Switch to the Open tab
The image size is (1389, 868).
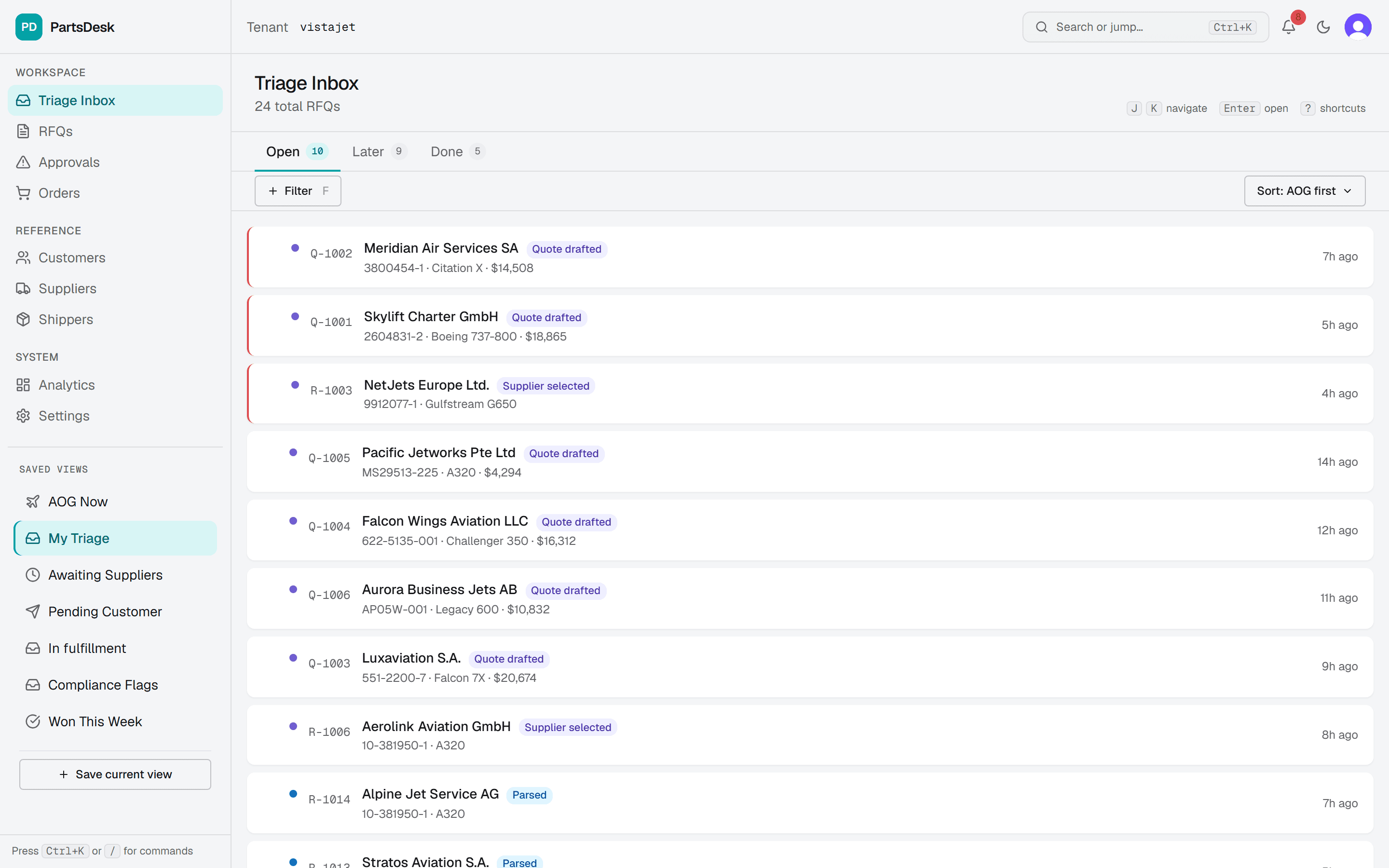(x=297, y=151)
